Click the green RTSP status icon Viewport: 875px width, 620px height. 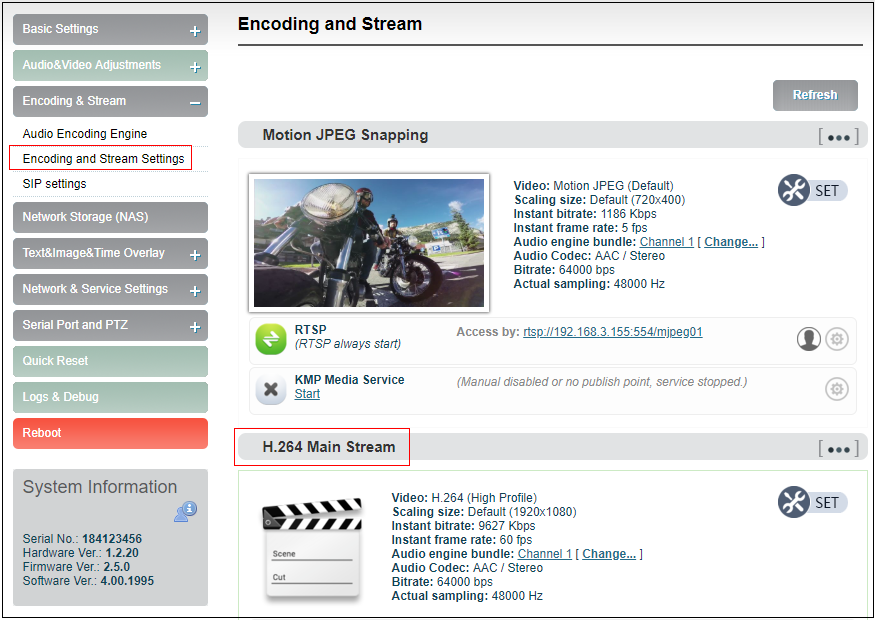[x=271, y=339]
